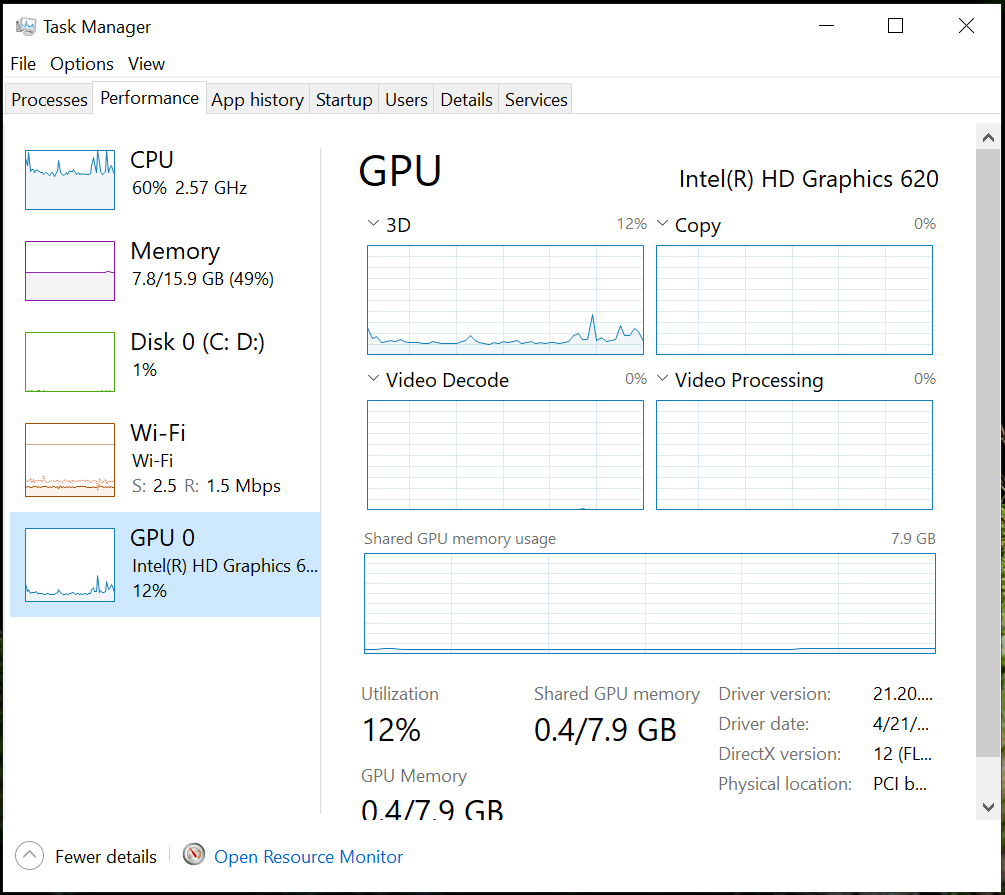
Task: Select the Disk 0 thumbnail graph
Action: [70, 362]
